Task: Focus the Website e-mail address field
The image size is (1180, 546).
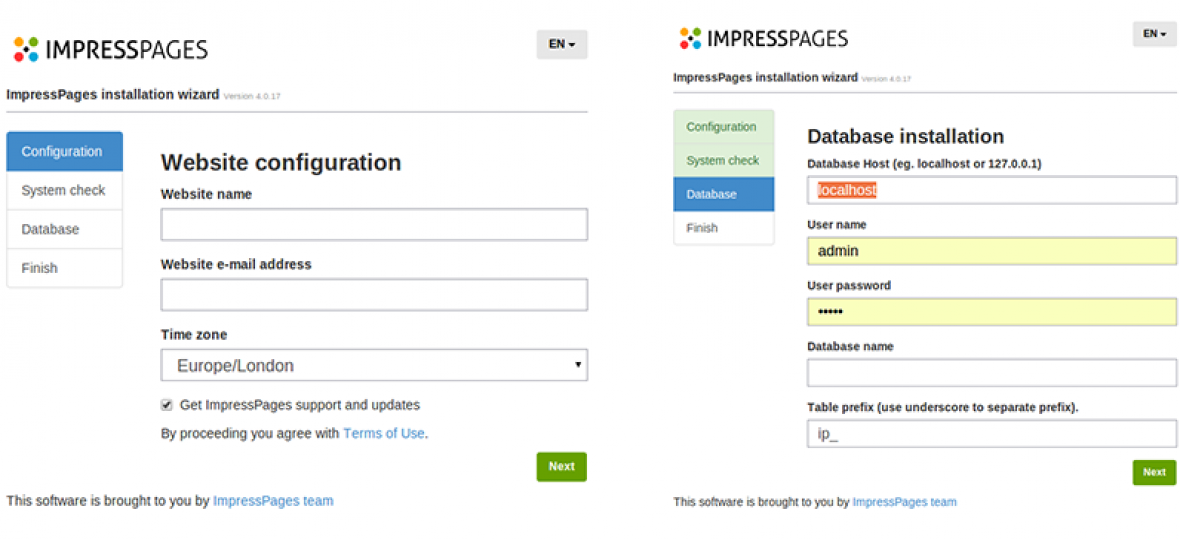Action: [374, 295]
